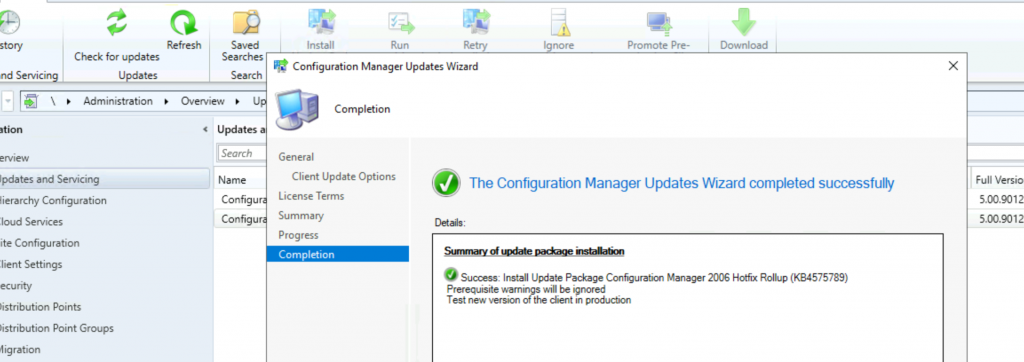Screen dimensions: 1024x362
Task: Click Overview in the breadcrumb
Action: [202, 101]
